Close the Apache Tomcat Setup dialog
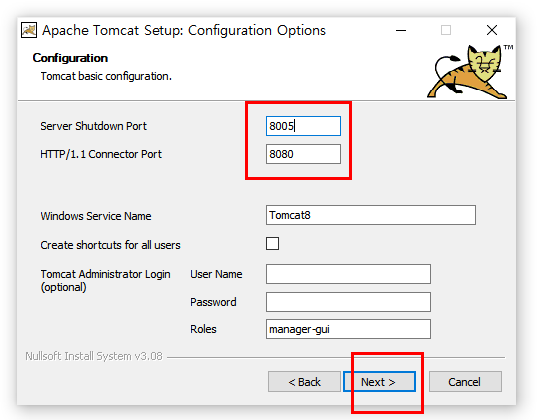The image size is (538, 420). point(492,30)
